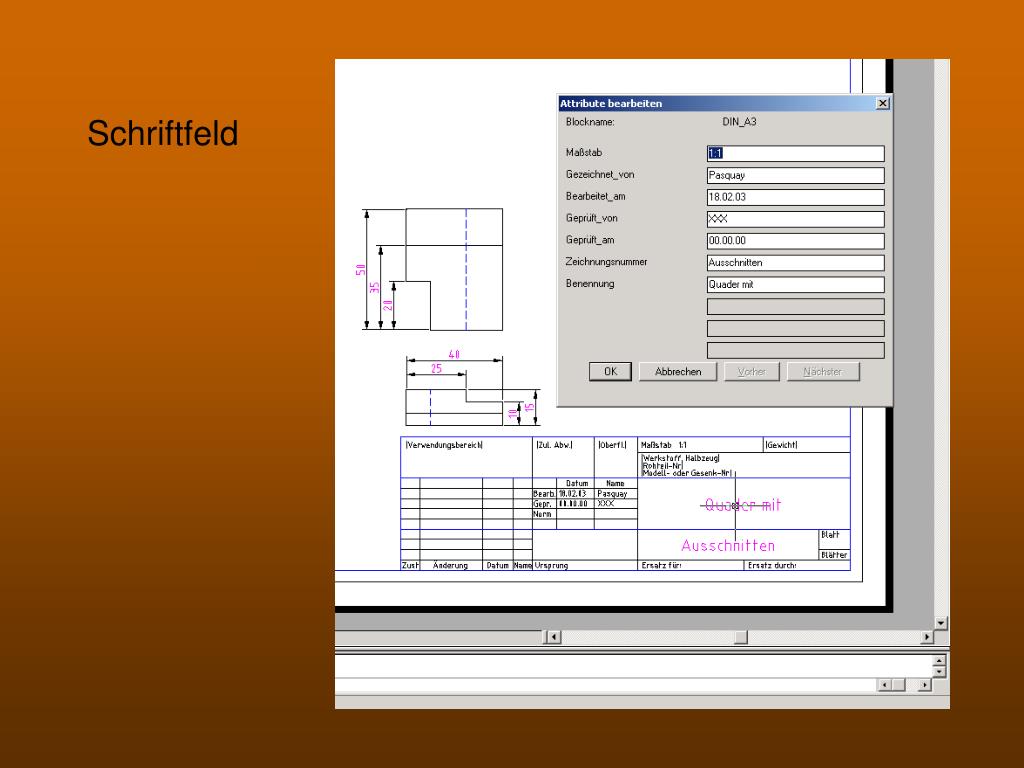This screenshot has width=1024, height=768.
Task: Click the DIN_A3 block name text
Action: click(x=739, y=122)
